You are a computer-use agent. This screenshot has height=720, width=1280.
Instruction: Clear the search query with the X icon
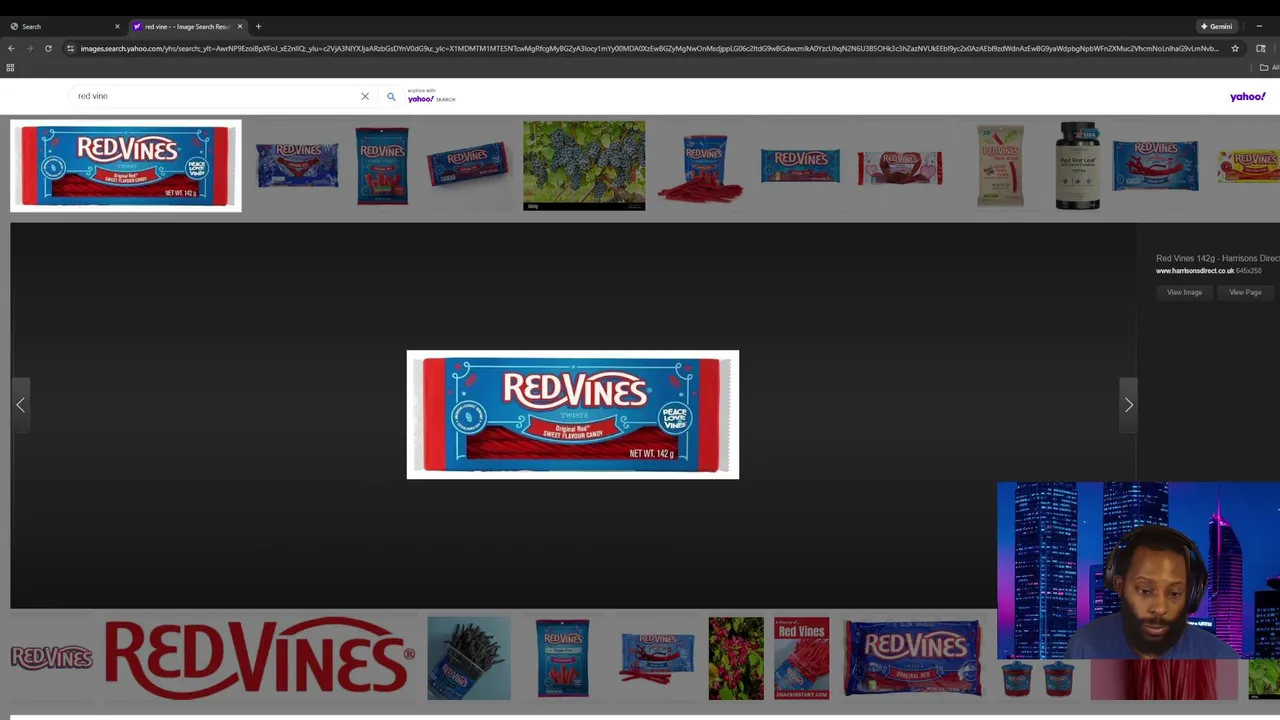click(365, 96)
